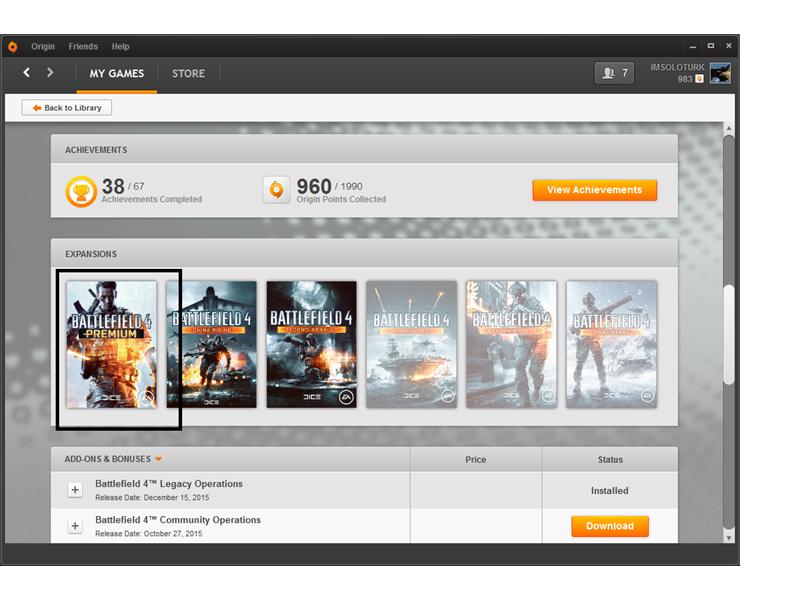Click the Price column header
Screen dimensions: 800x600
(x=476, y=459)
